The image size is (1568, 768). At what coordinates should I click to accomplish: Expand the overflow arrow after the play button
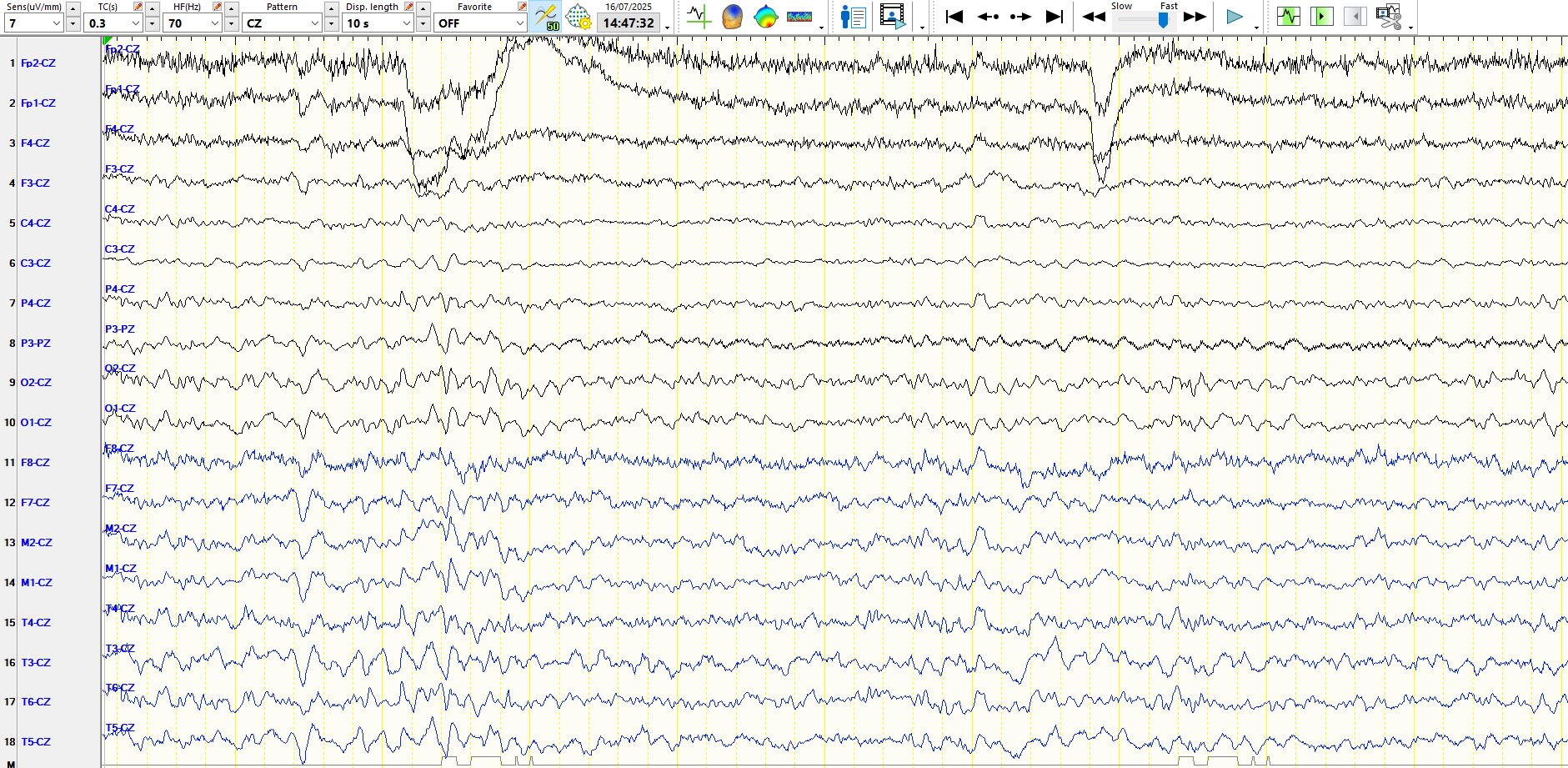(x=1256, y=28)
